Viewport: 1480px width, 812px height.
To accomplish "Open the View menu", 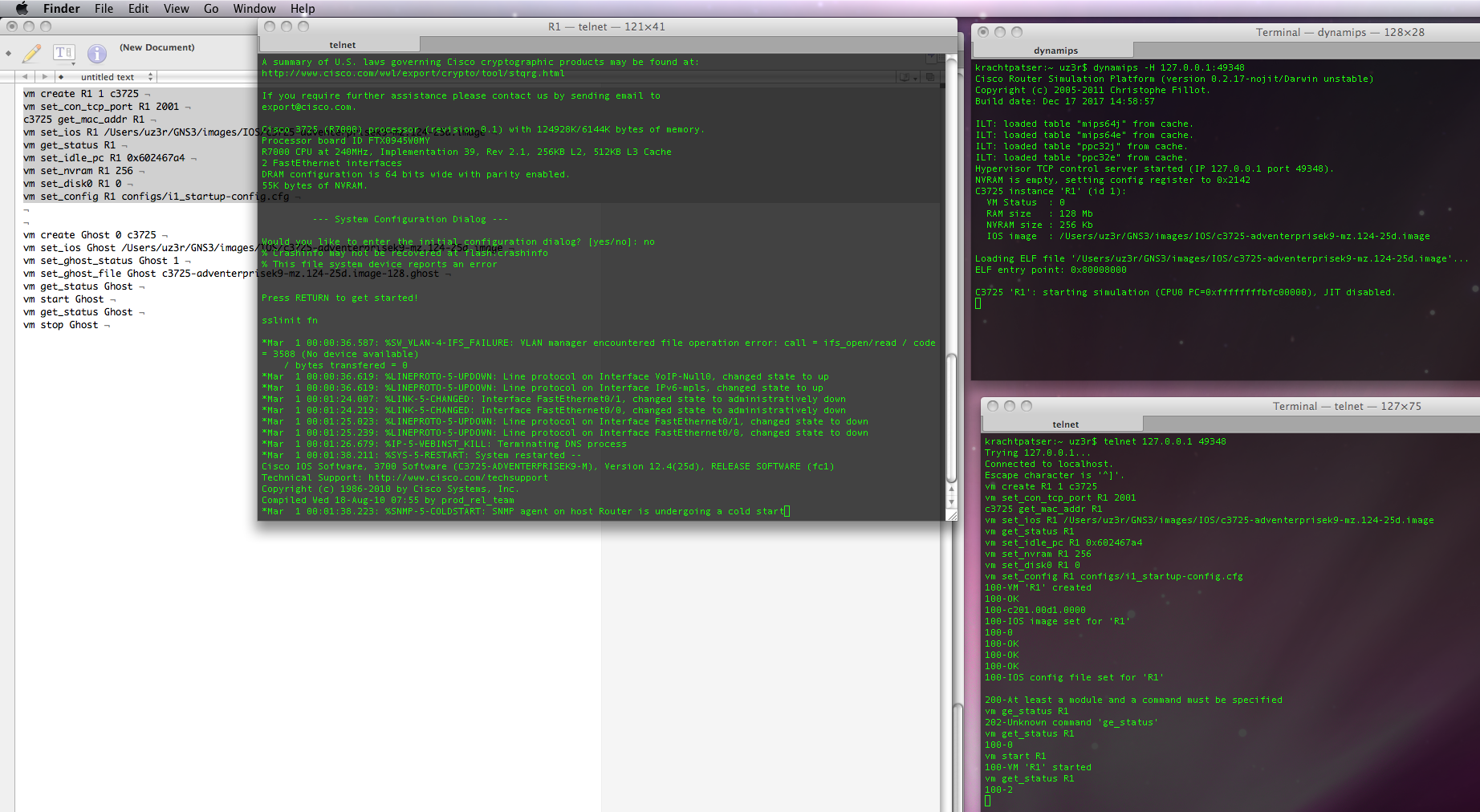I will point(176,9).
